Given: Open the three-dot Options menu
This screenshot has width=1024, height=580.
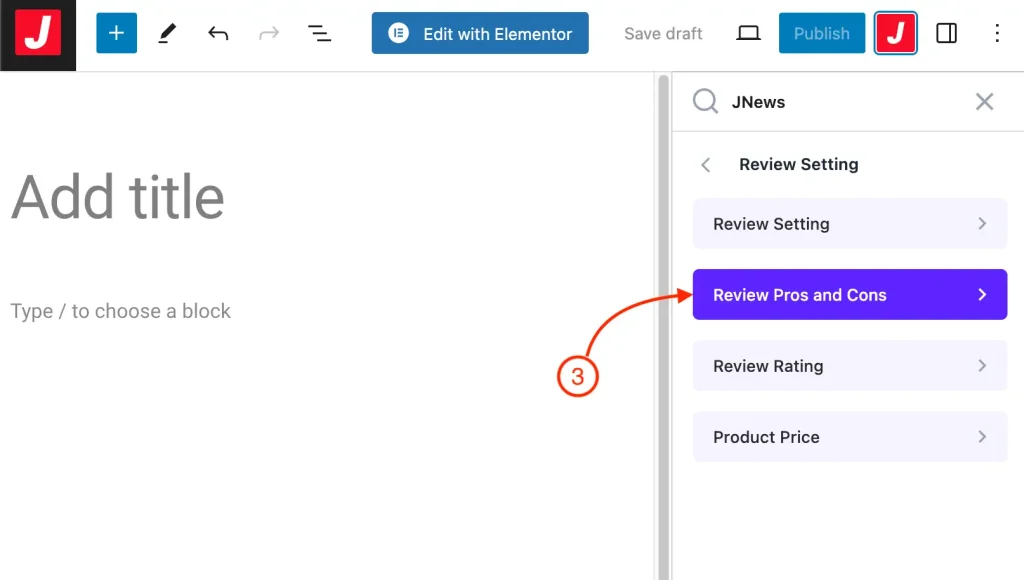Looking at the screenshot, I should click(996, 34).
